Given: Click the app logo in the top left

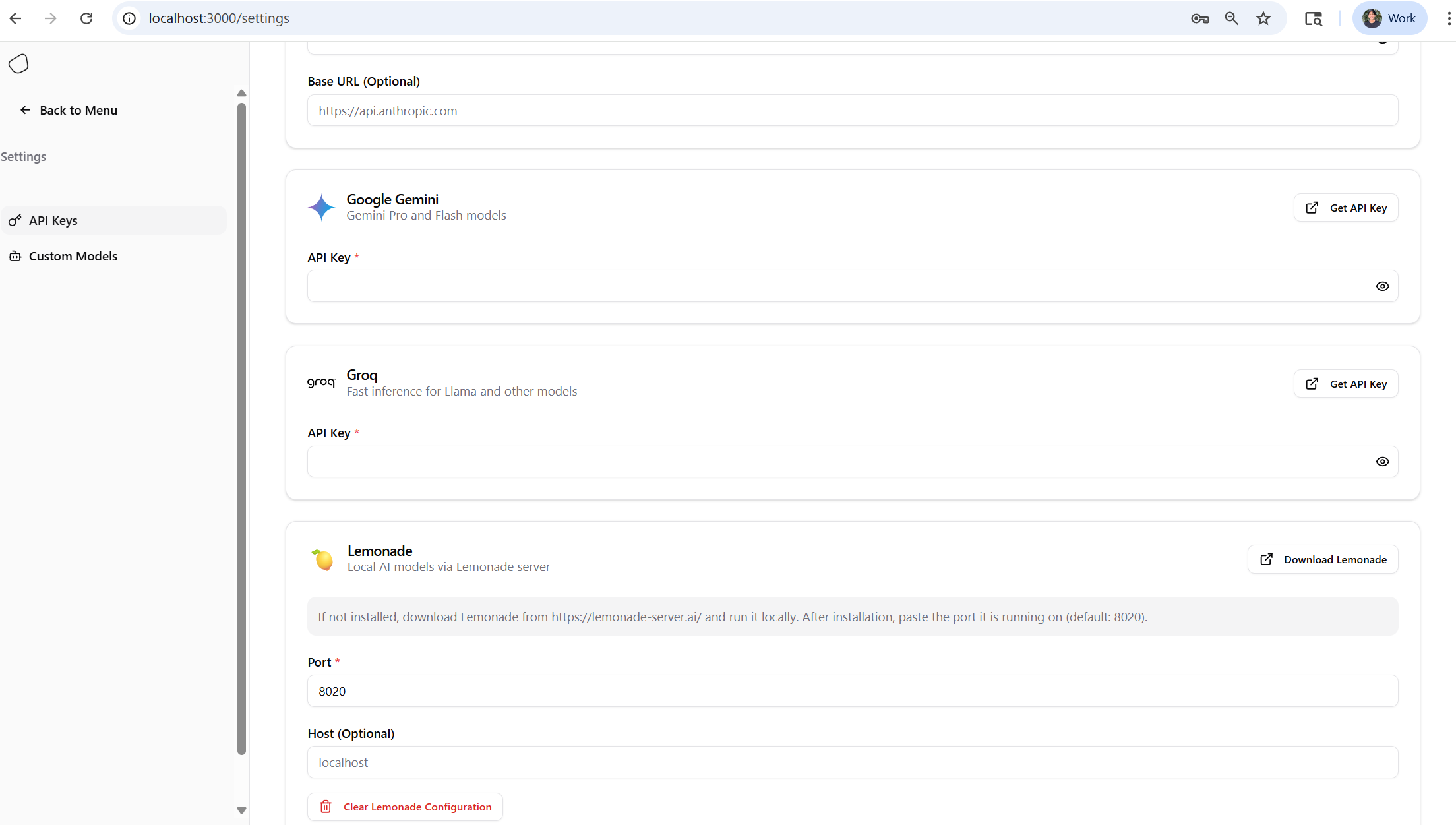Looking at the screenshot, I should (18, 63).
